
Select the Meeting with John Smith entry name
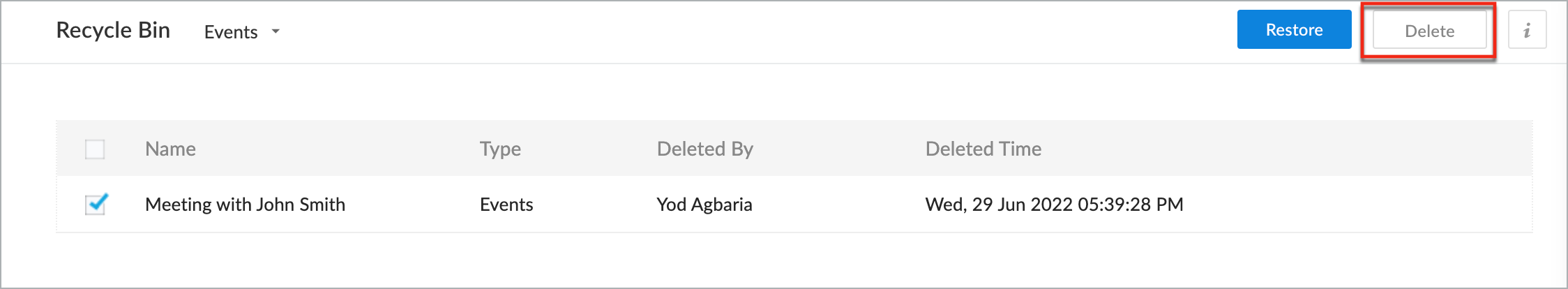click(245, 205)
